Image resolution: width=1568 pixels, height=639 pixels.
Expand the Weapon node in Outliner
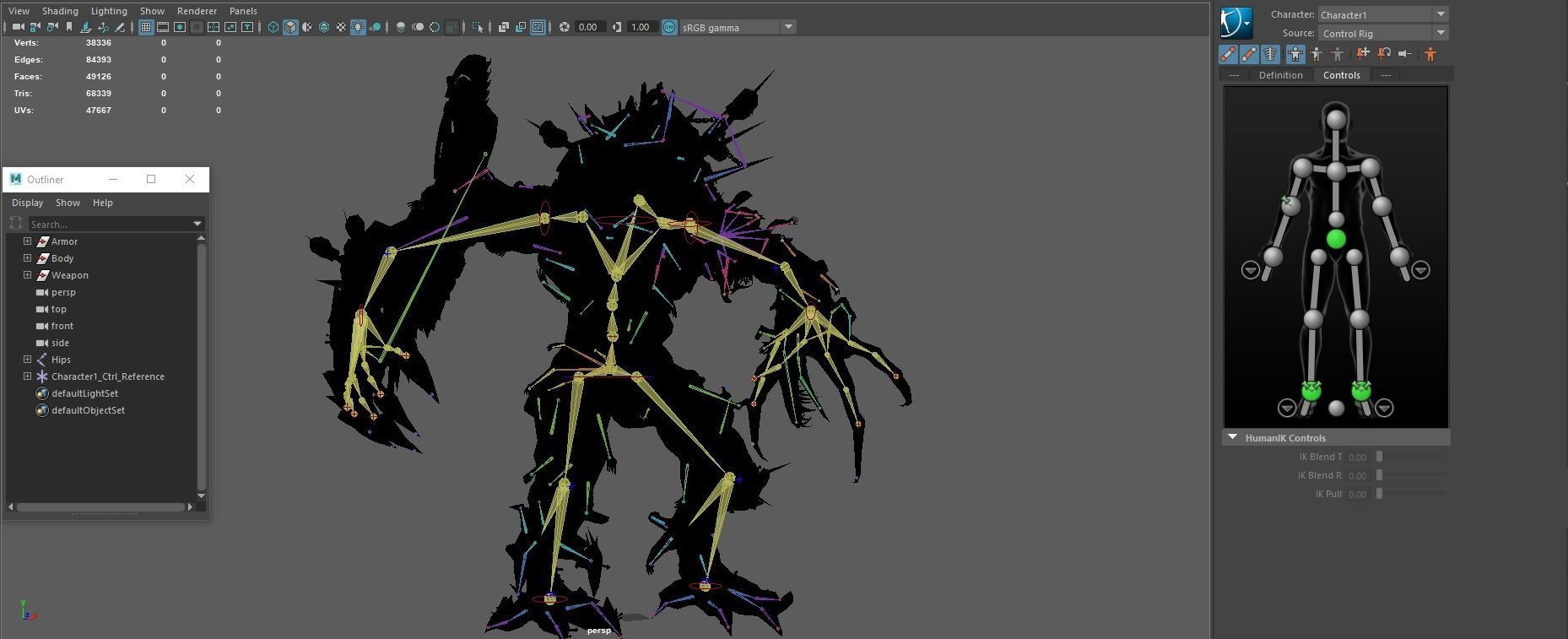click(x=27, y=275)
